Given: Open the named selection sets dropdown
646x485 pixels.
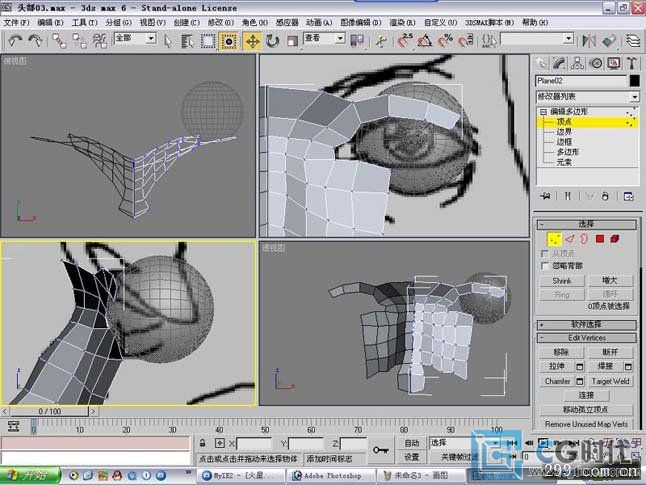Looking at the screenshot, I should point(569,38).
